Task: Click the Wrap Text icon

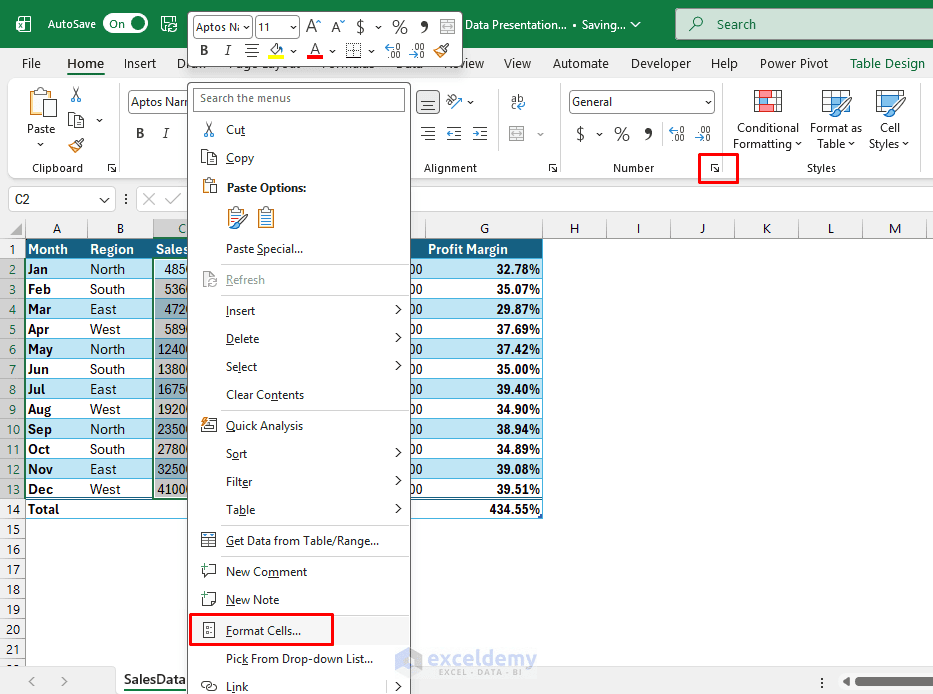Action: click(x=518, y=102)
